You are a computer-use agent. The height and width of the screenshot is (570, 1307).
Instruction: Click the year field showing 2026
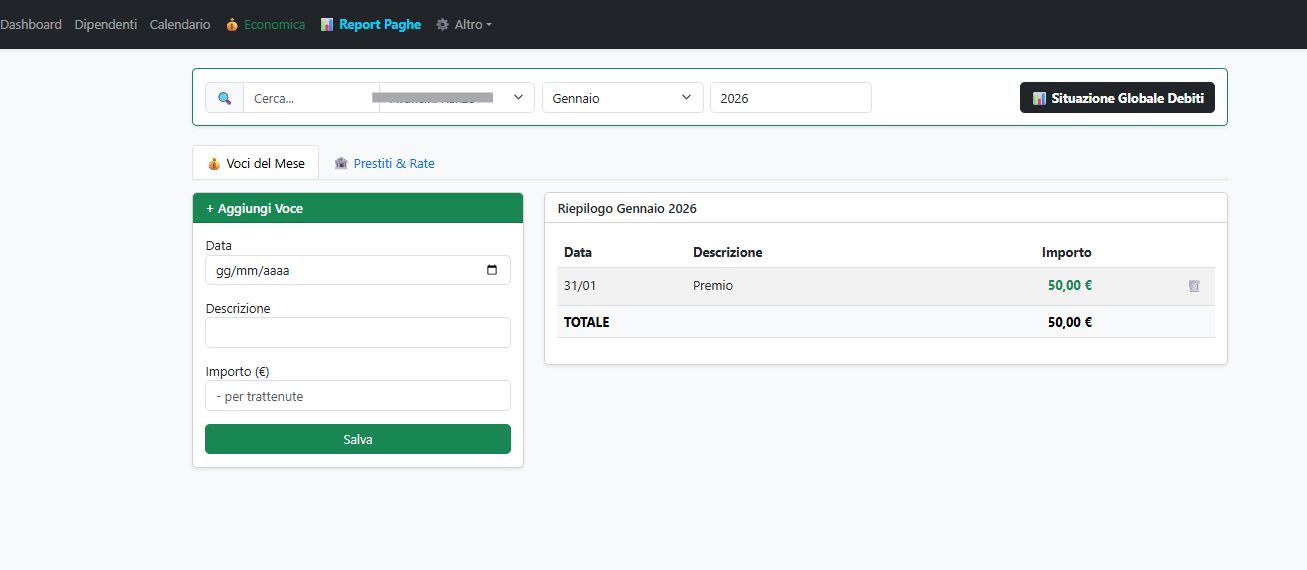coord(790,98)
